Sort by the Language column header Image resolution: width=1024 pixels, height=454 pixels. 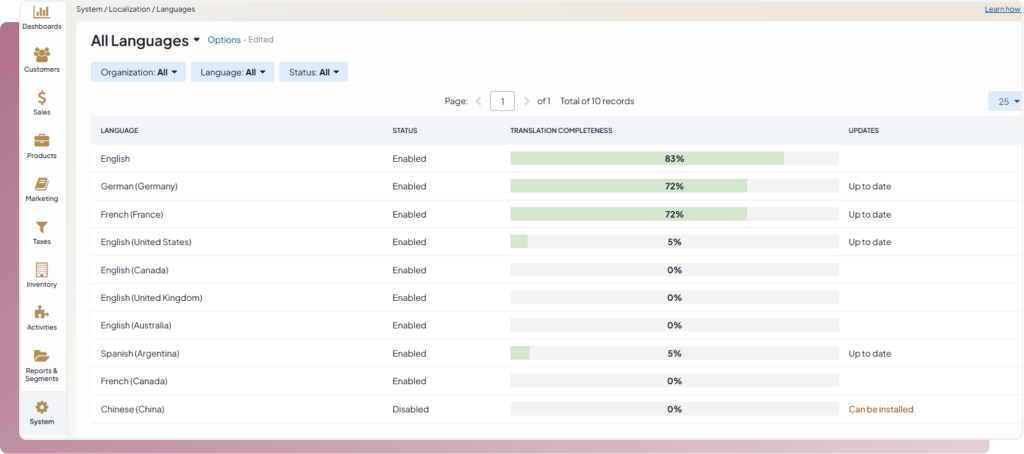coord(119,130)
